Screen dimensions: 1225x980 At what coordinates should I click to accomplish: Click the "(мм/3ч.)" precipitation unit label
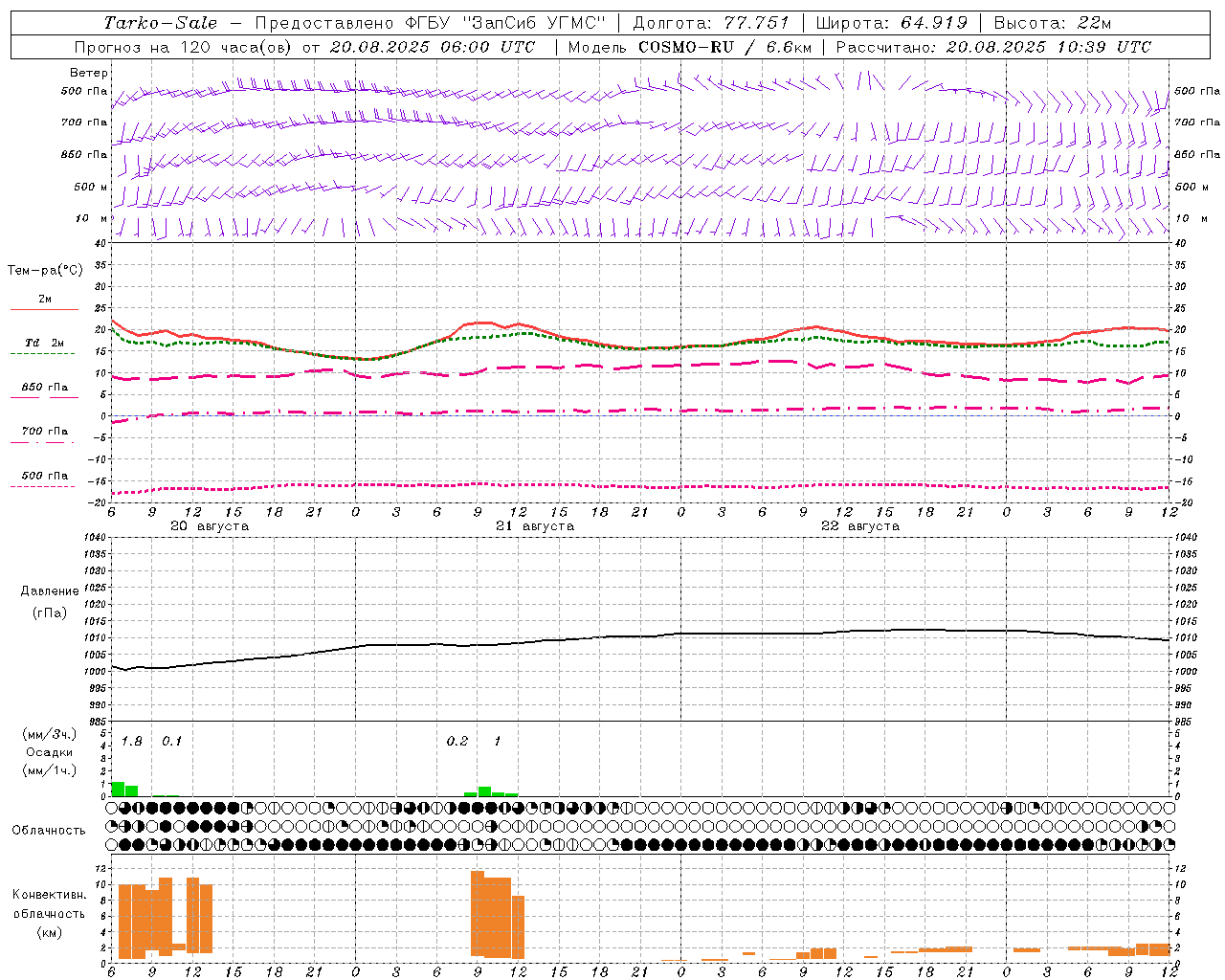pyautogui.click(x=50, y=734)
